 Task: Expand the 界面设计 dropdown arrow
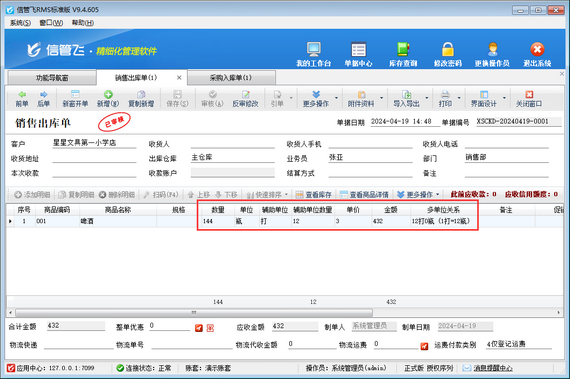(x=504, y=98)
